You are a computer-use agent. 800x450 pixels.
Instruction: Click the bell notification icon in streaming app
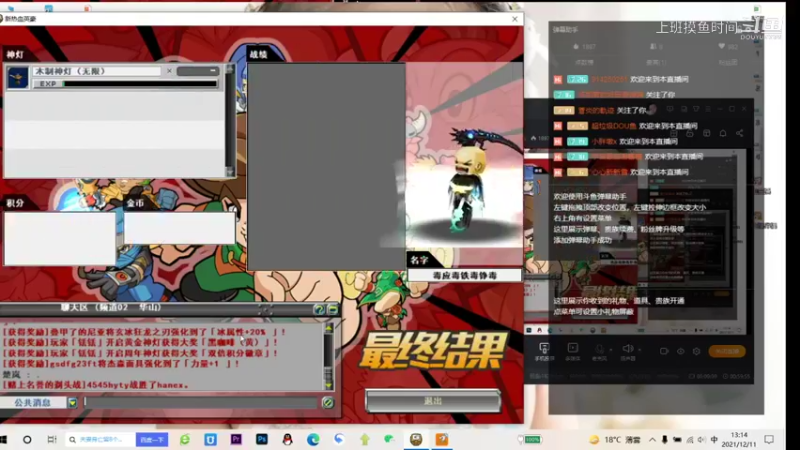[723, 134]
